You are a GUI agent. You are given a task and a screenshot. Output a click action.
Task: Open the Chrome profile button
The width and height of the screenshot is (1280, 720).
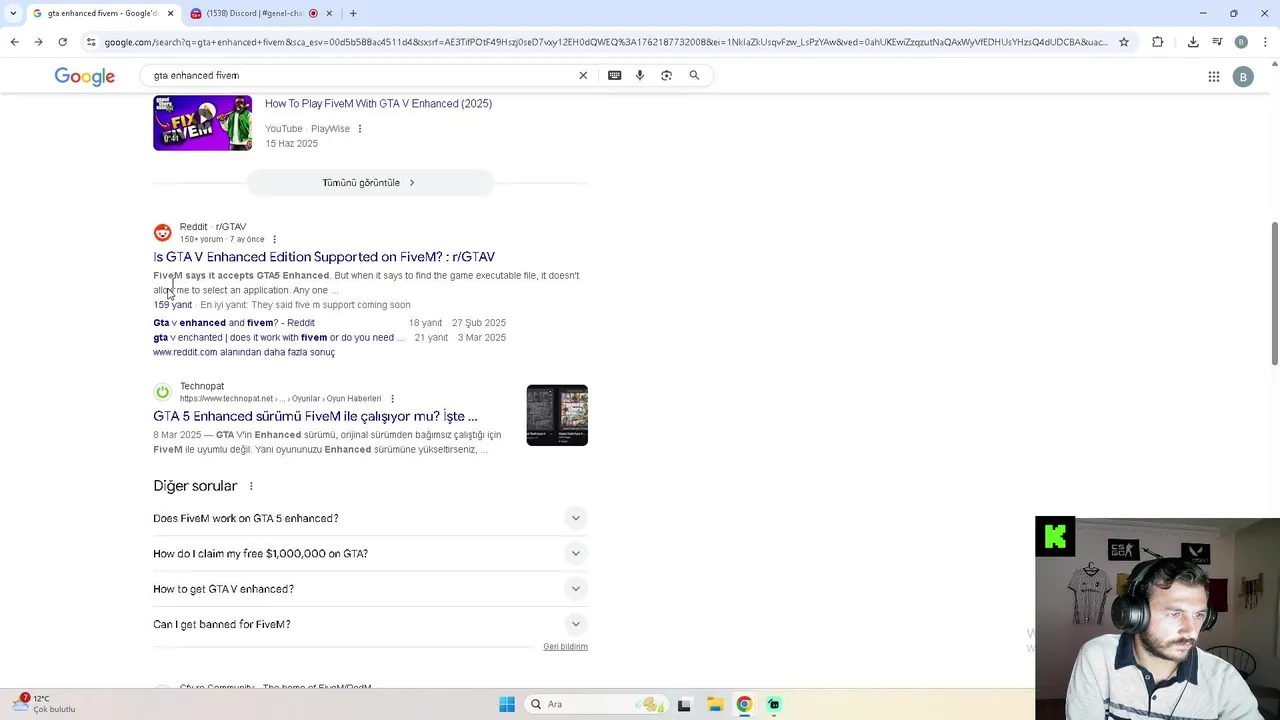click(x=1241, y=42)
